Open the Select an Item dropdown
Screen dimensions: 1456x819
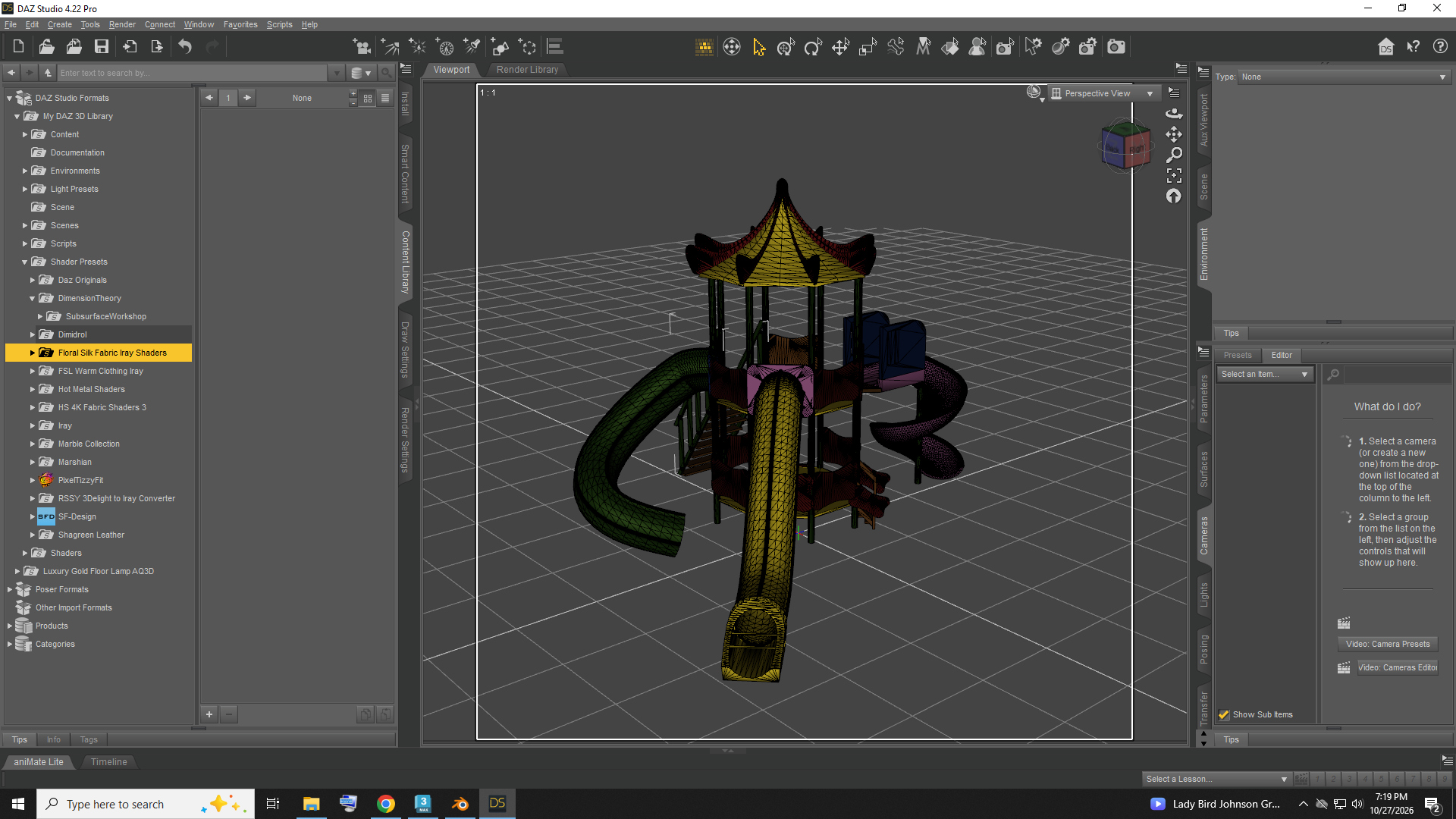tap(1264, 374)
